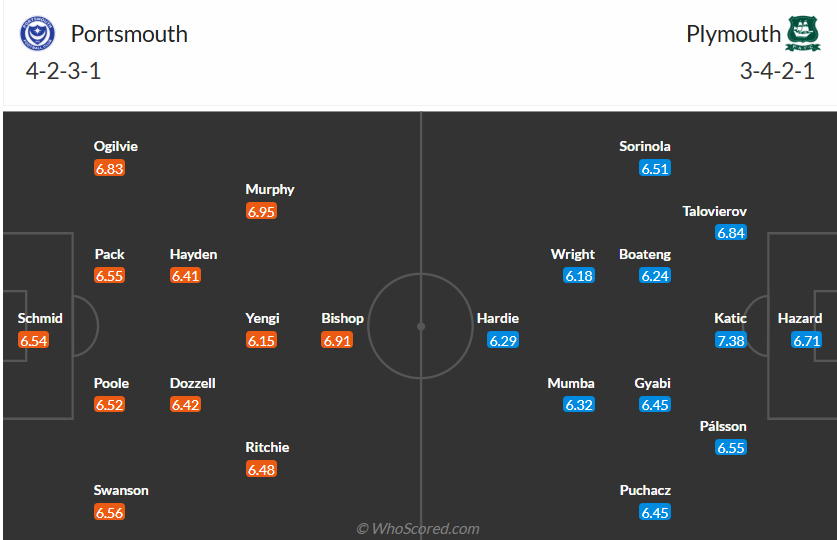Click Portsmouth's 4-2-3-1 formation label

pyautogui.click(x=63, y=71)
